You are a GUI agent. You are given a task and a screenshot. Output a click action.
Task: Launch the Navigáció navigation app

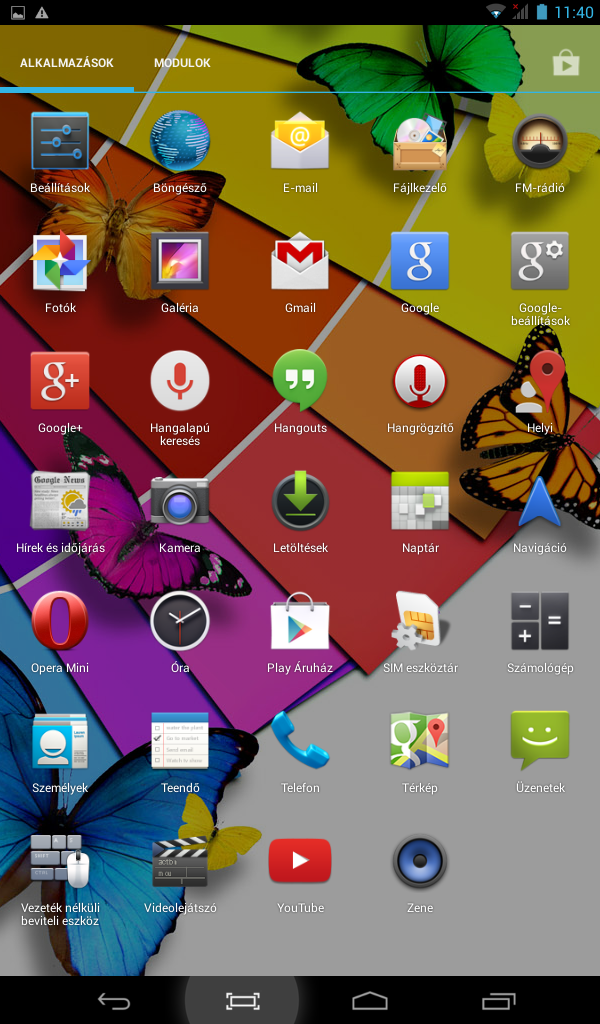click(x=539, y=501)
